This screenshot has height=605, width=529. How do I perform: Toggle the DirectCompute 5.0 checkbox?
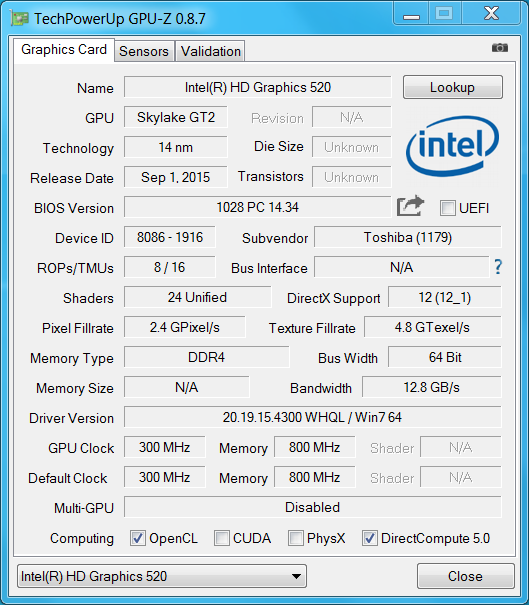(369, 538)
